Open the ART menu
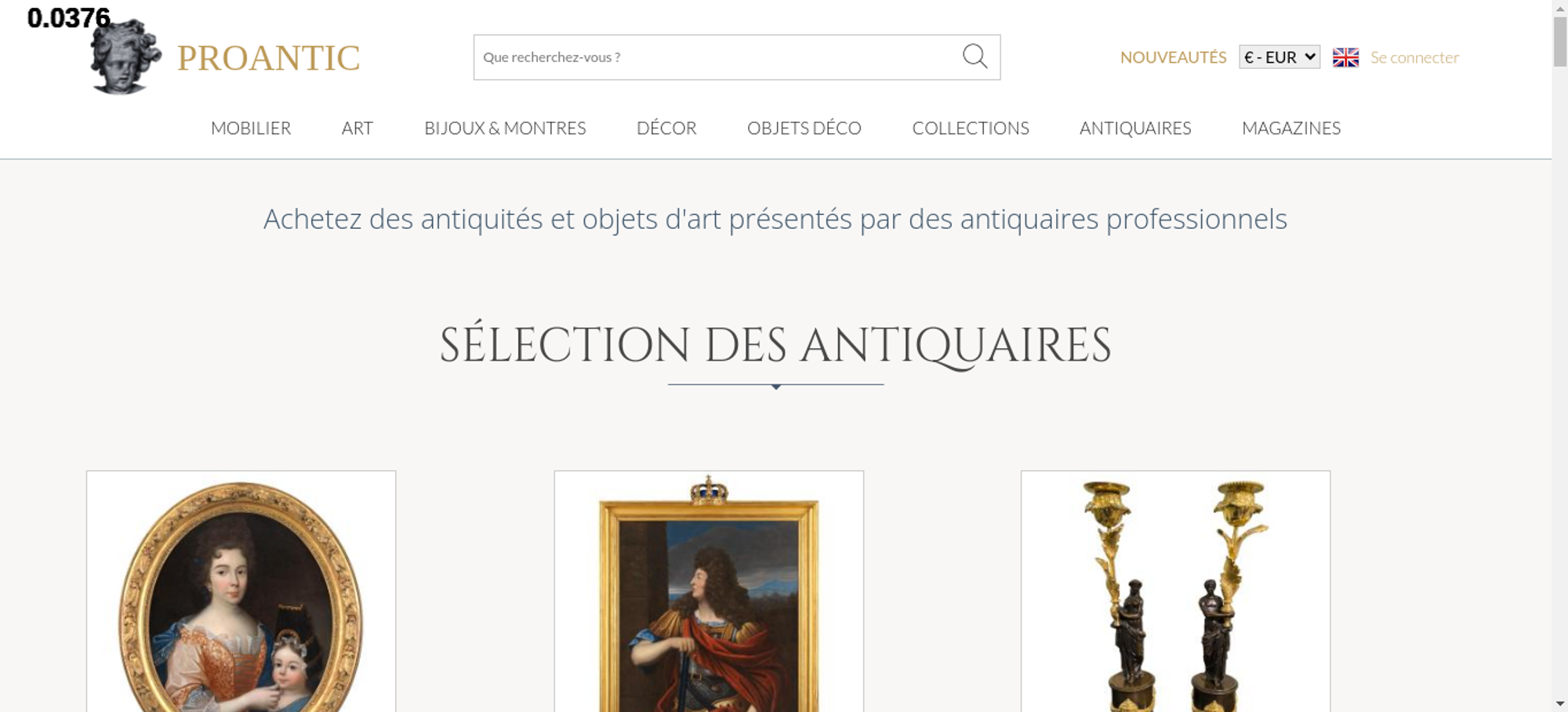 [x=358, y=128]
